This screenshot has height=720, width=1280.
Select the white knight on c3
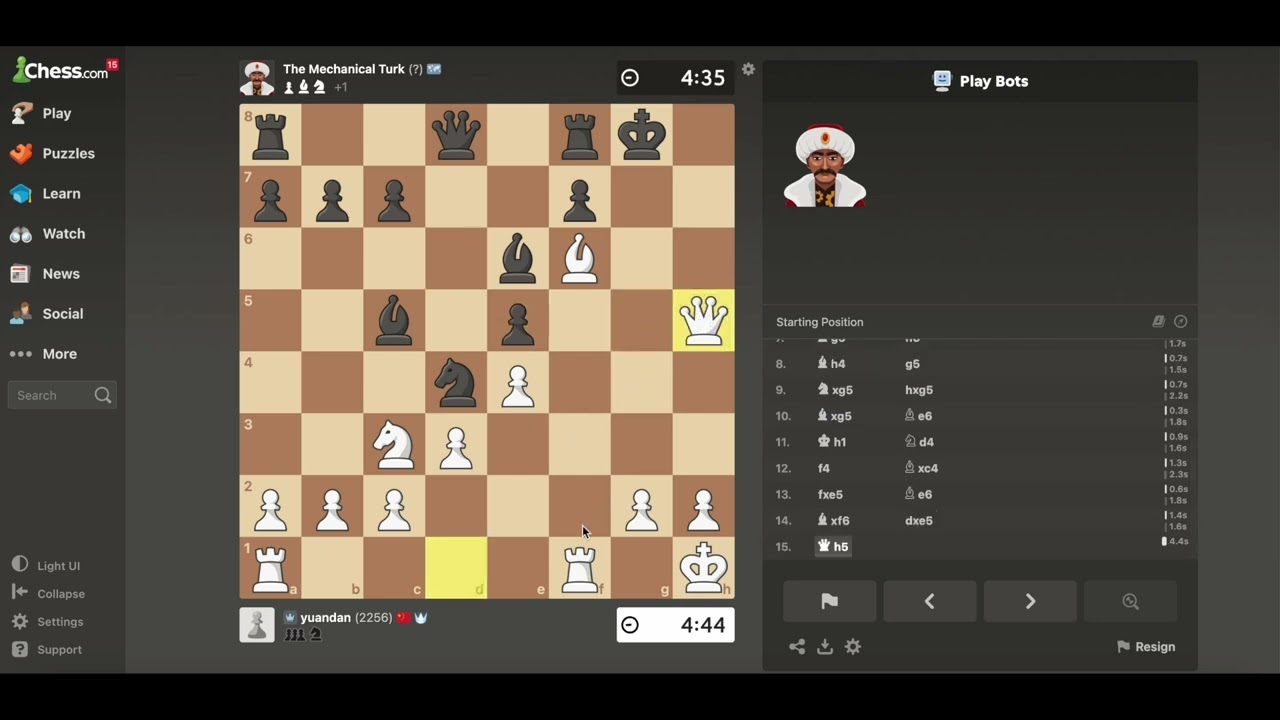394,445
